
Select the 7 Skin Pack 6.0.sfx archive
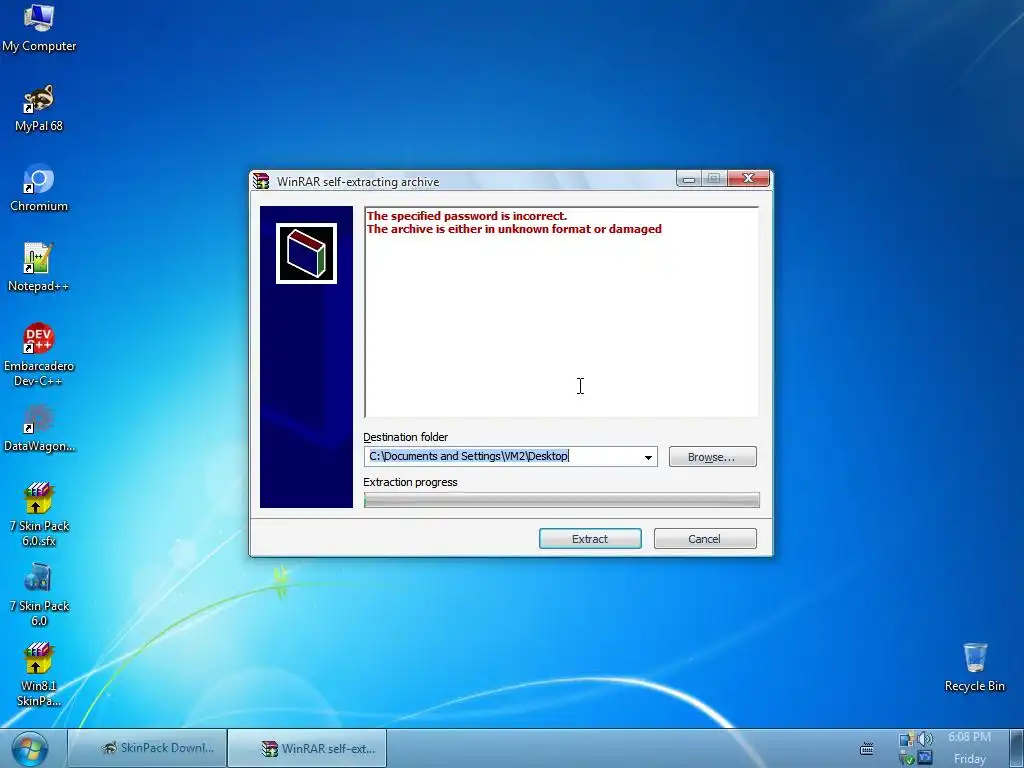[x=39, y=515]
